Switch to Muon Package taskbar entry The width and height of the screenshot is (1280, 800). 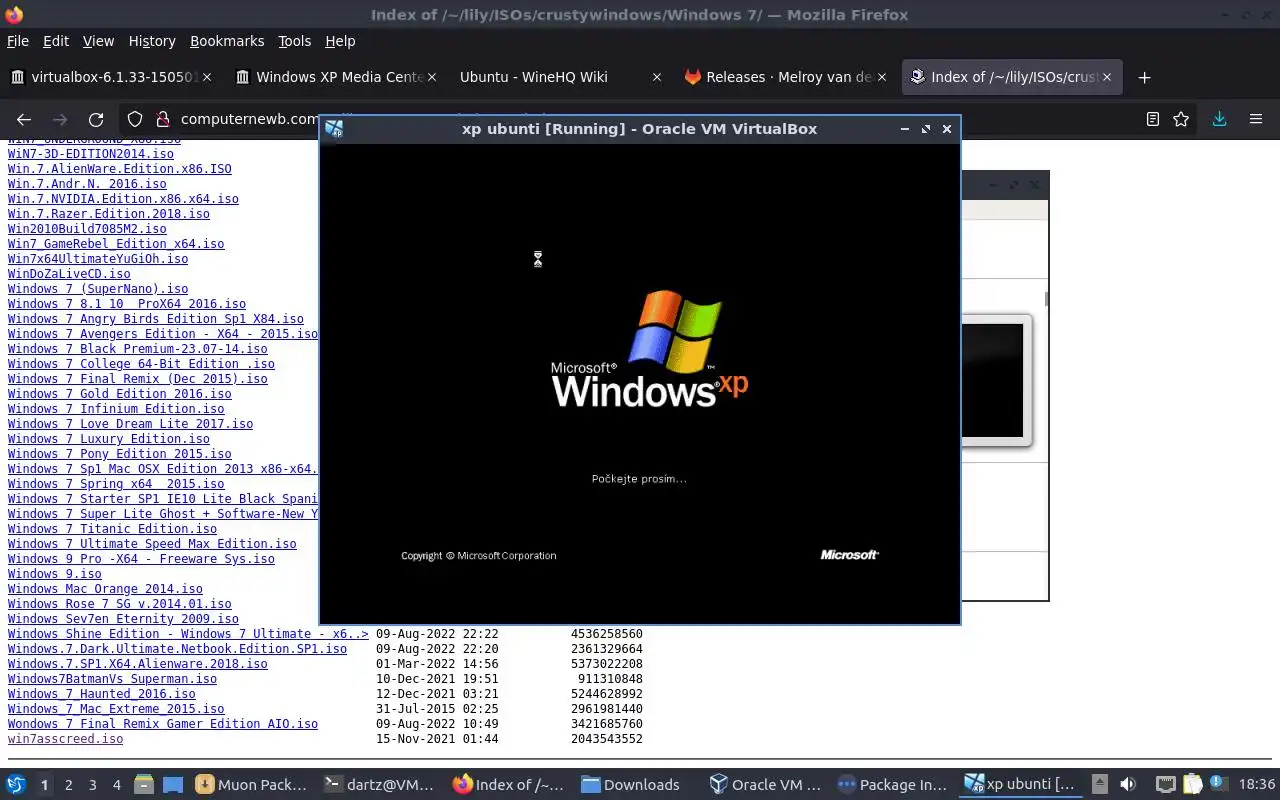coord(252,785)
